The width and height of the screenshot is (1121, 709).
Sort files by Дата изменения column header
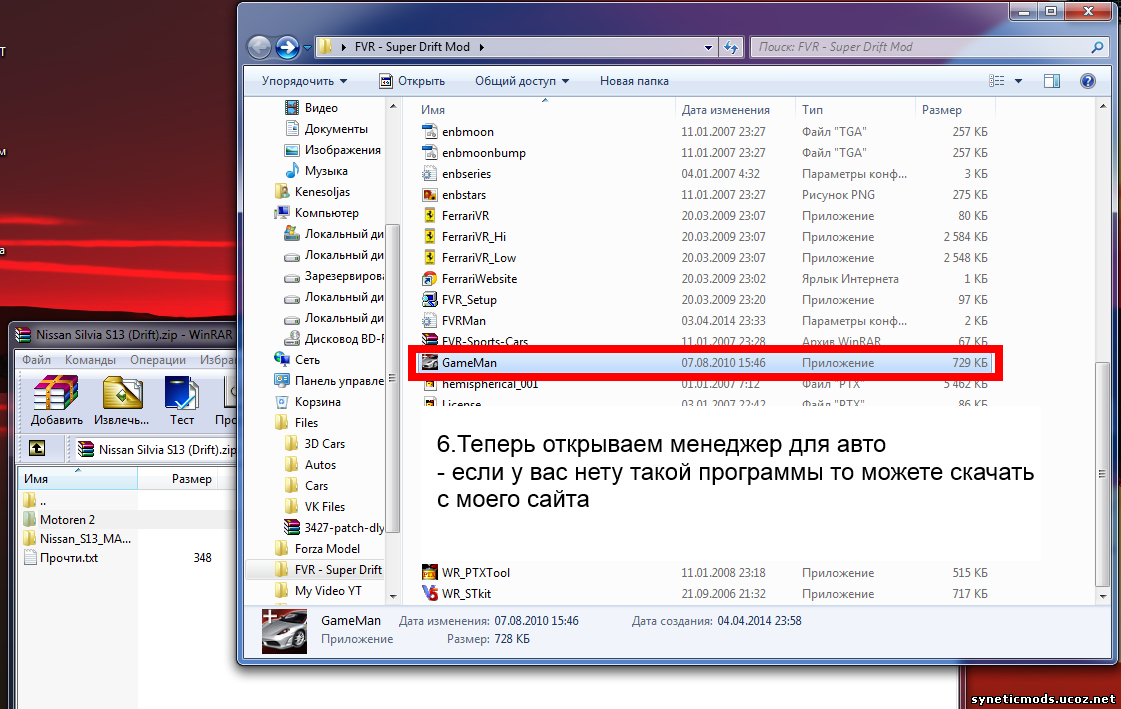(x=725, y=110)
